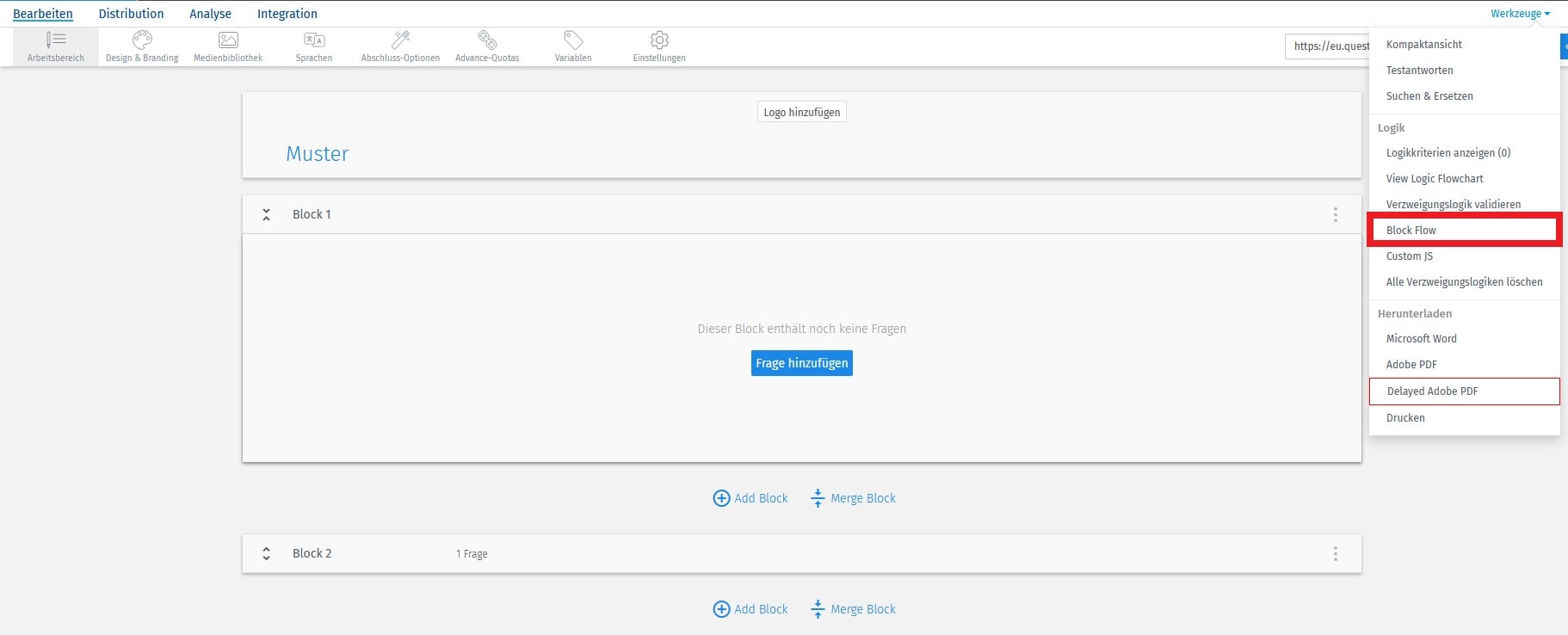Click the Muster survey title
Image resolution: width=1568 pixels, height=635 pixels.
click(x=318, y=154)
